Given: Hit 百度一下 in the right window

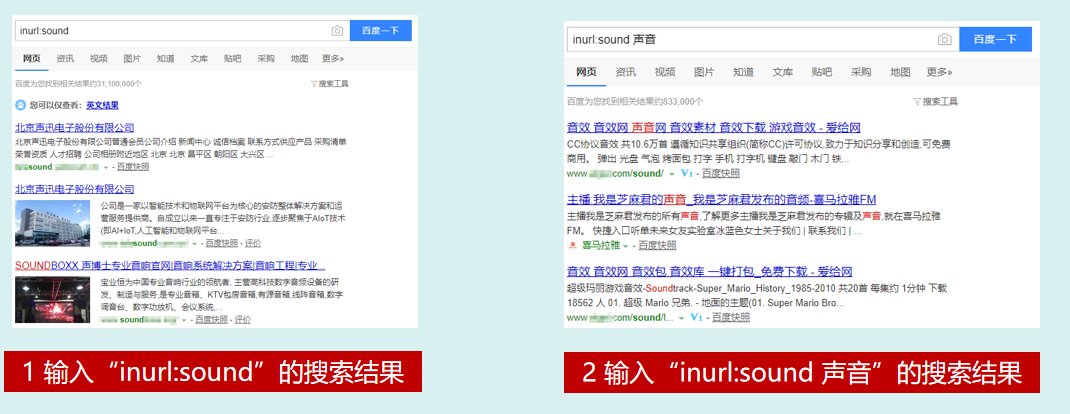Looking at the screenshot, I should click(x=996, y=40).
